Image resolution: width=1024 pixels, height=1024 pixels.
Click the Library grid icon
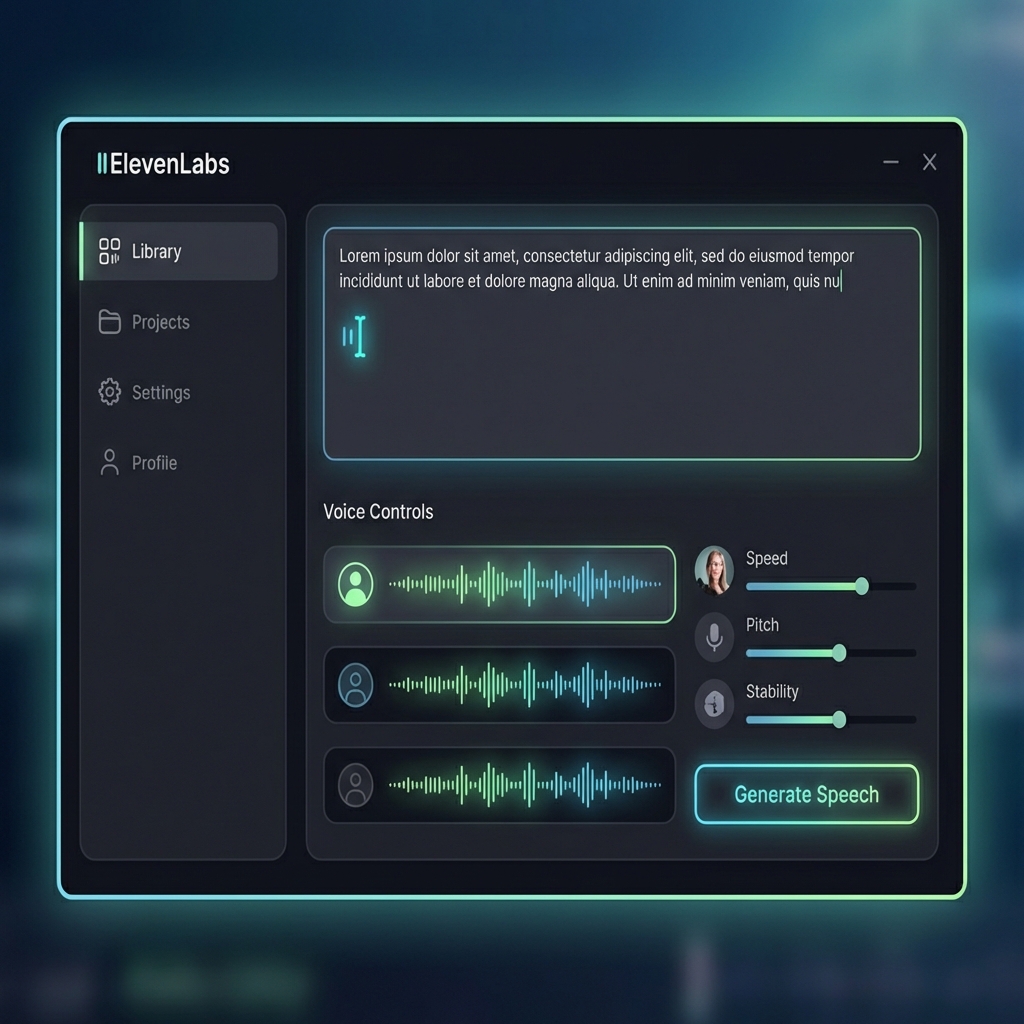tap(109, 251)
